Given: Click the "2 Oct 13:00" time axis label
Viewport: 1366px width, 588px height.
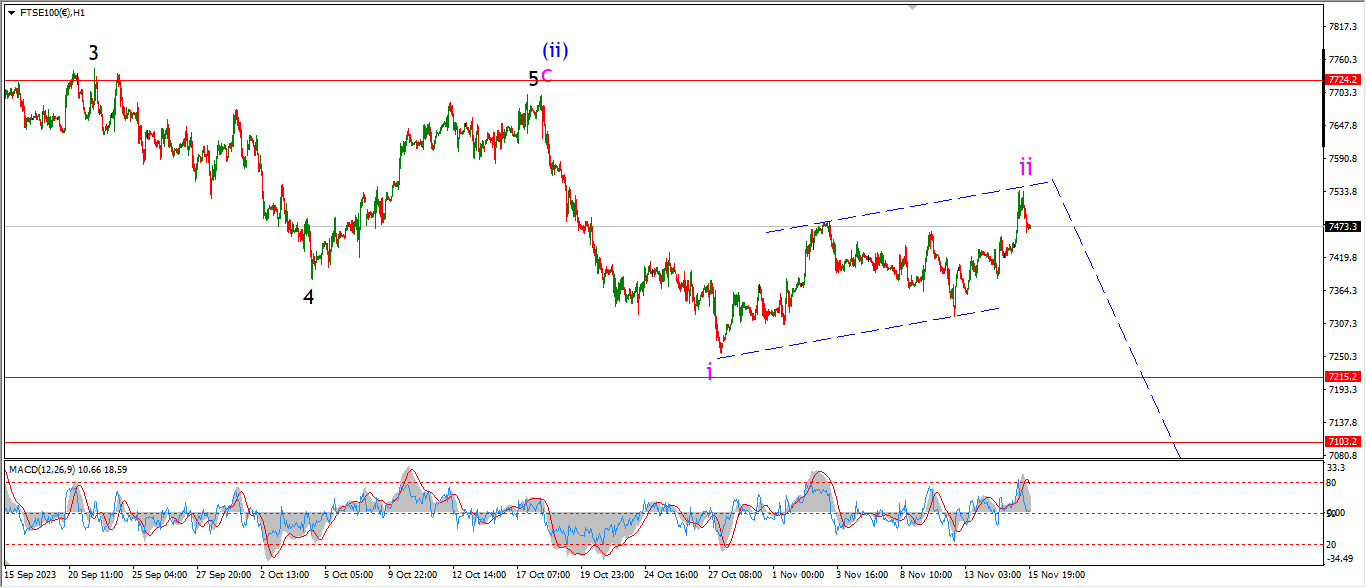Looking at the screenshot, I should click(x=287, y=575).
